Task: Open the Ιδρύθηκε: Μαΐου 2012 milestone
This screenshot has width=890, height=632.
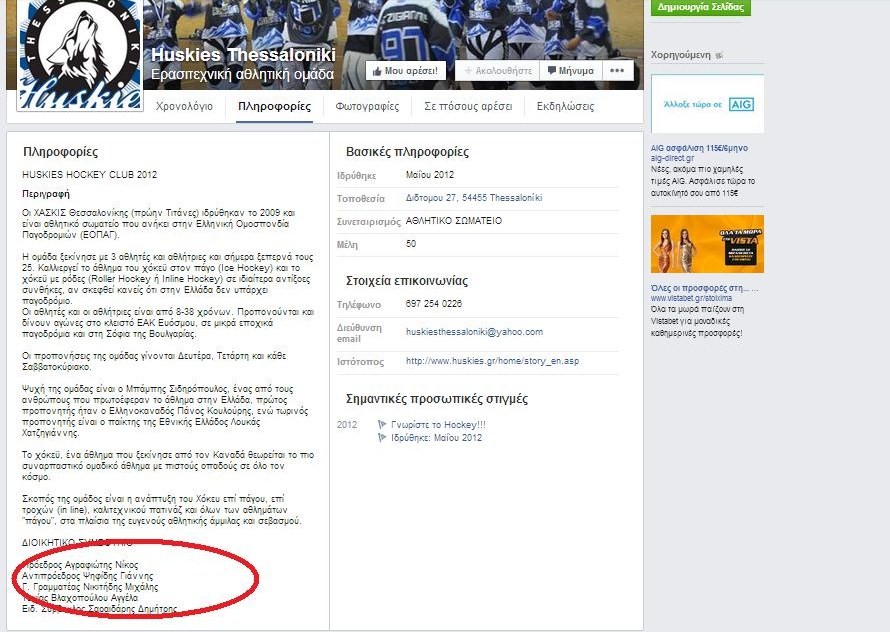Action: (436, 438)
